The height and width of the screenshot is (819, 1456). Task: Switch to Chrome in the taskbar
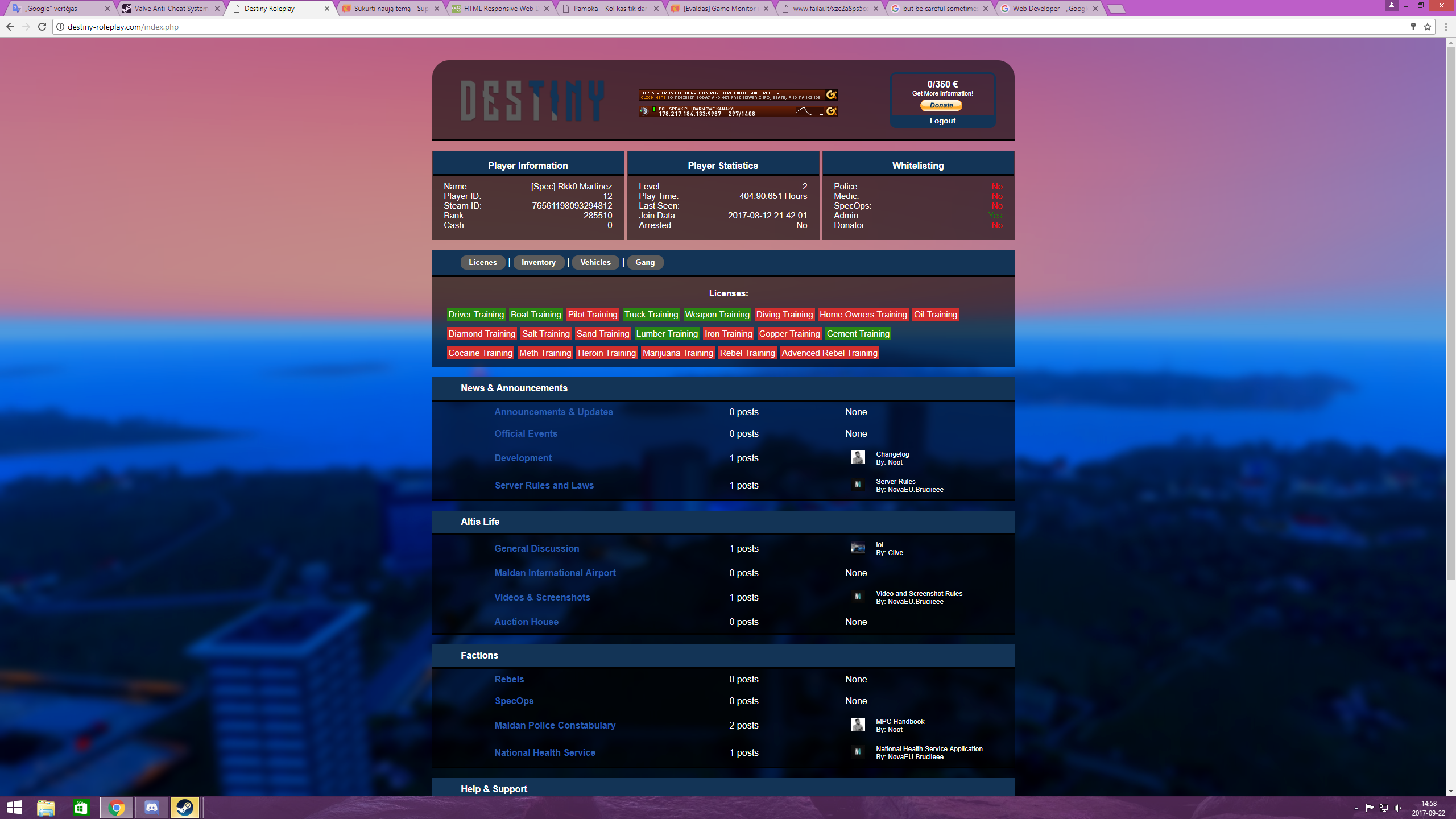pos(117,808)
